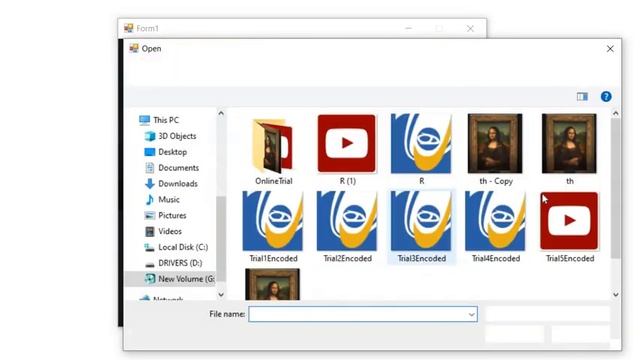Go to This PC label in tree
640x360 pixels.
(x=166, y=120)
